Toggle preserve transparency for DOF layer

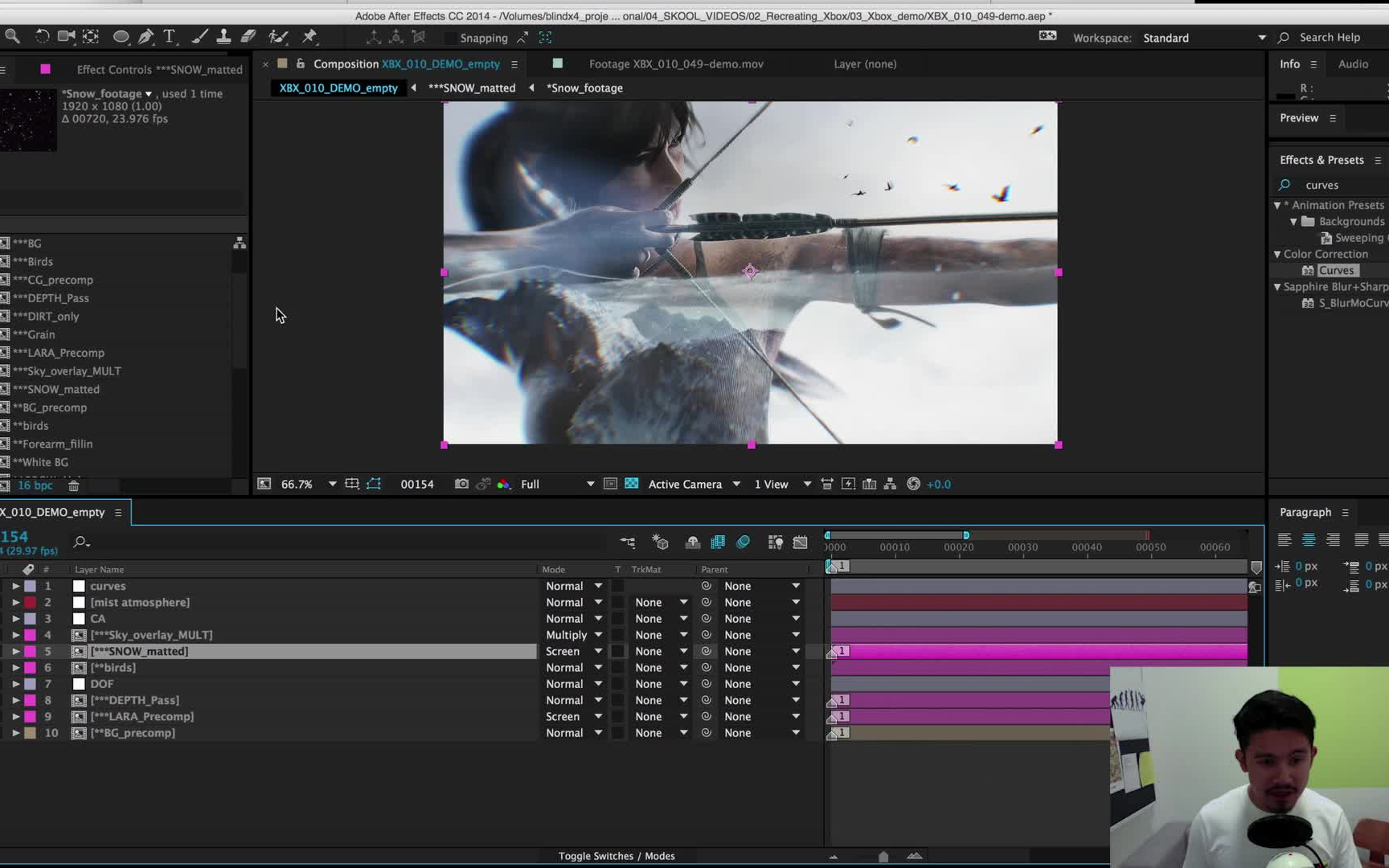(x=618, y=684)
